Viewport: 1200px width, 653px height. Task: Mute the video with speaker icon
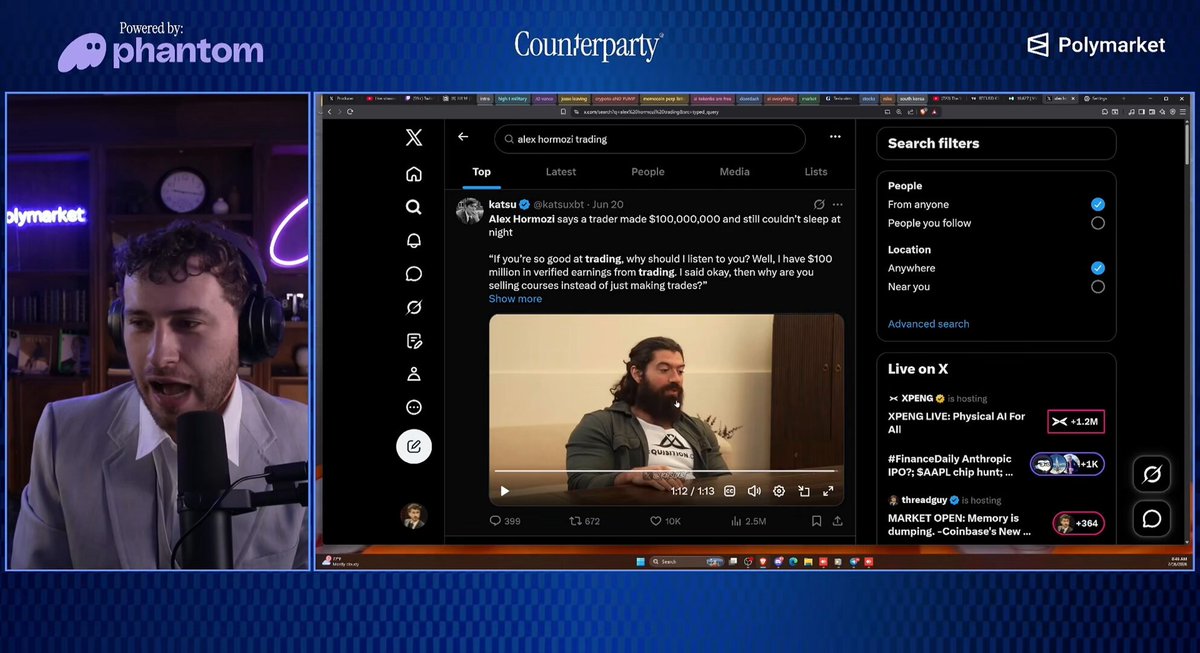754,491
